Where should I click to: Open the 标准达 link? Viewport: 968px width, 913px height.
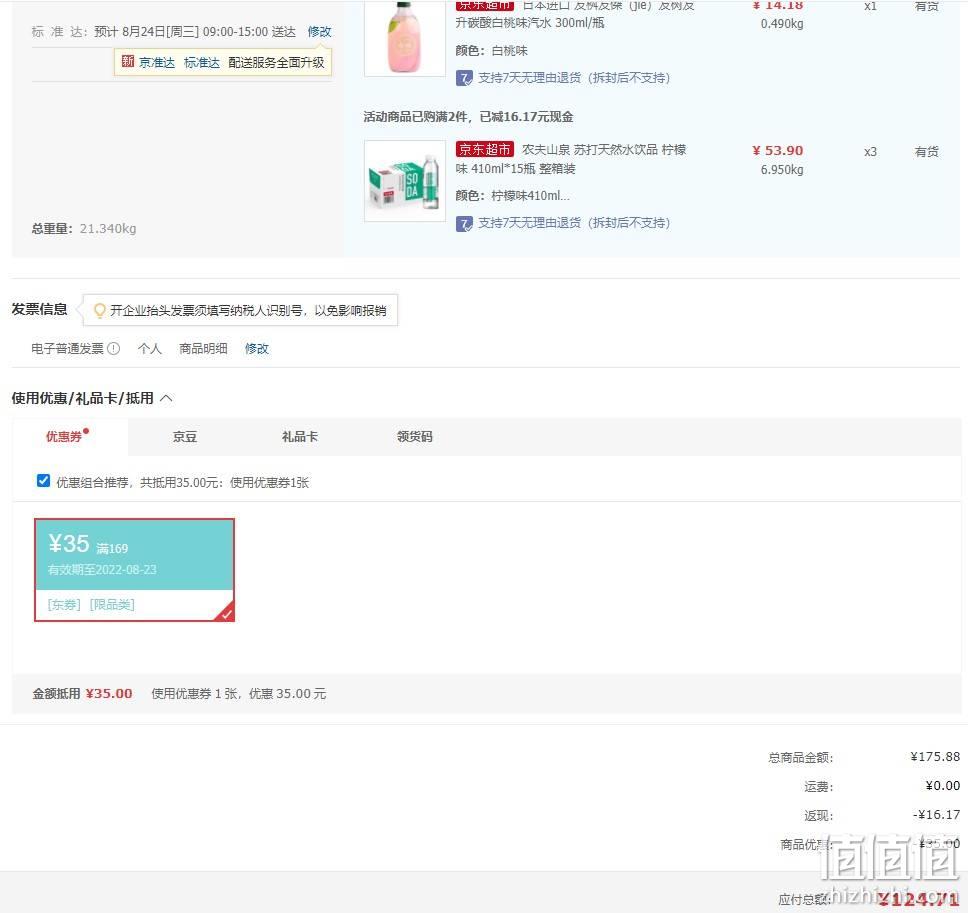(202, 62)
